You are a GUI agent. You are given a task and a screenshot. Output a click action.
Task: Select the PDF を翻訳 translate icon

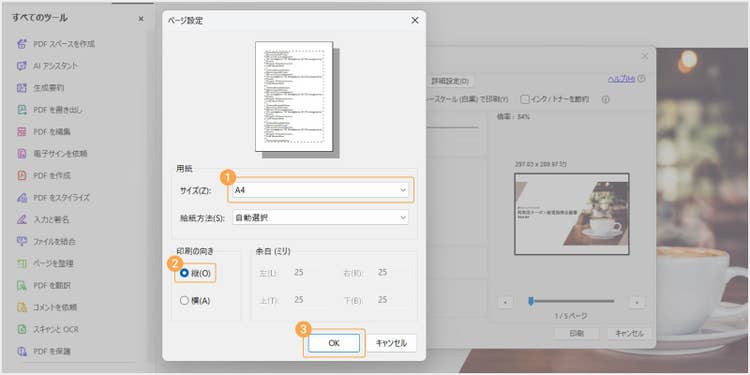(x=22, y=286)
